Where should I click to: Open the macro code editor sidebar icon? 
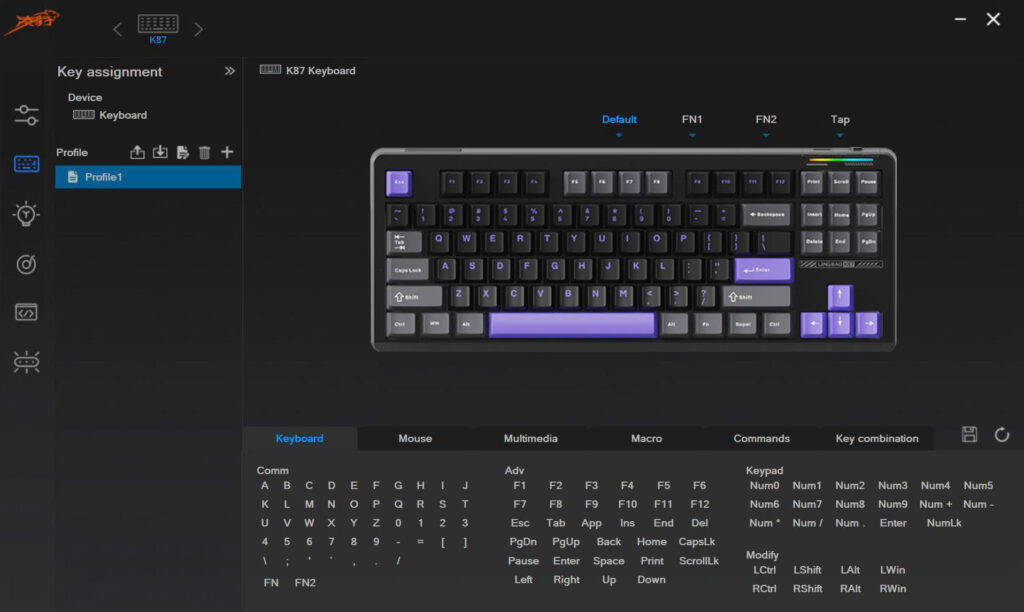tap(26, 312)
